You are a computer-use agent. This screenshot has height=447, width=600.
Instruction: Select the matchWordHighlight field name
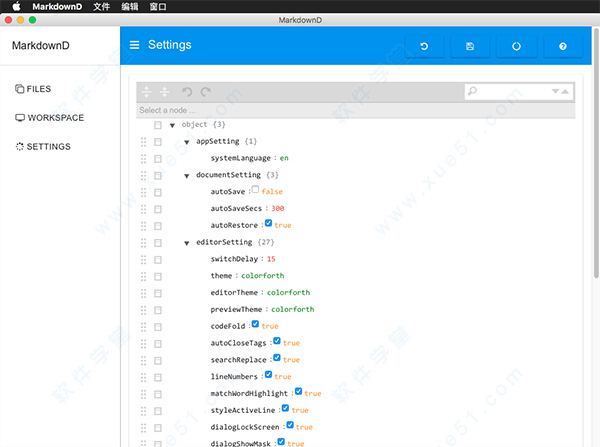(249, 394)
